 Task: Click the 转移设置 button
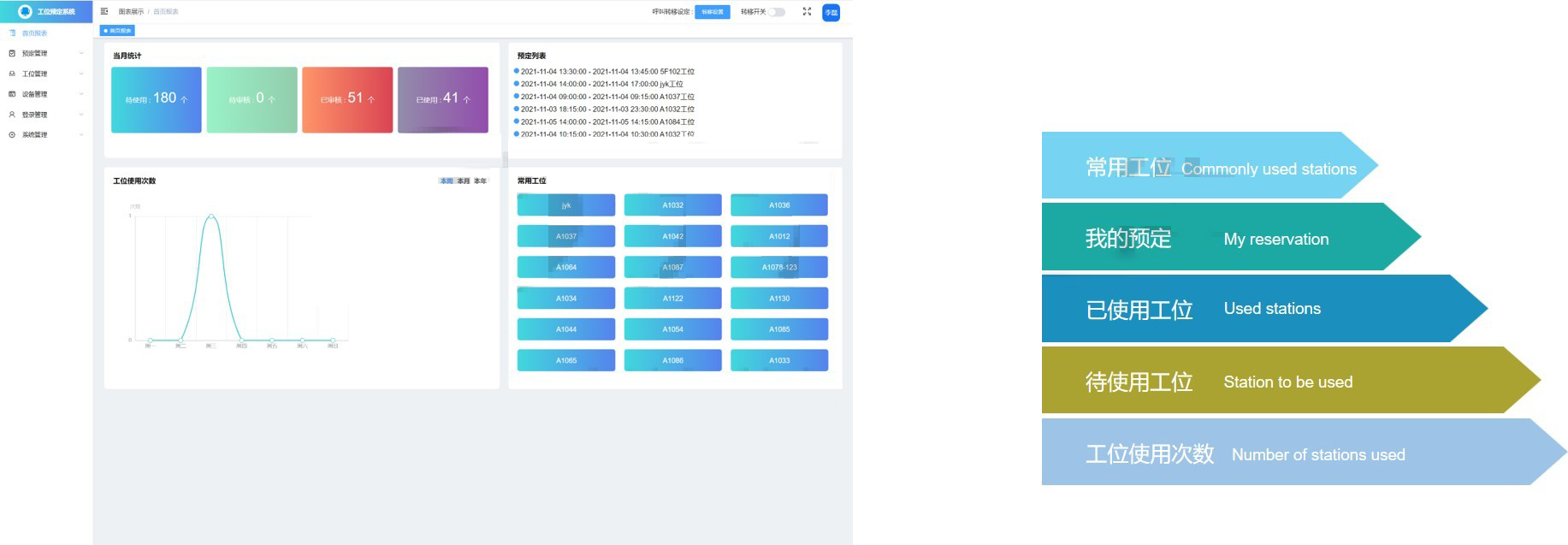(x=712, y=12)
